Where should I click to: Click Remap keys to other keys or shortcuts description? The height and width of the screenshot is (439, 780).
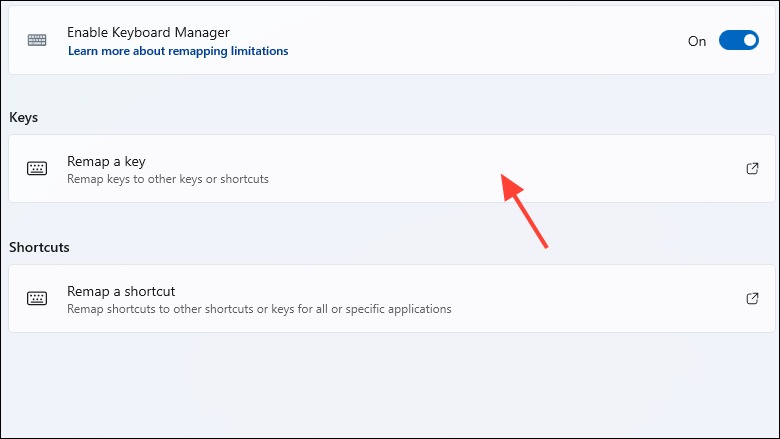(x=168, y=179)
